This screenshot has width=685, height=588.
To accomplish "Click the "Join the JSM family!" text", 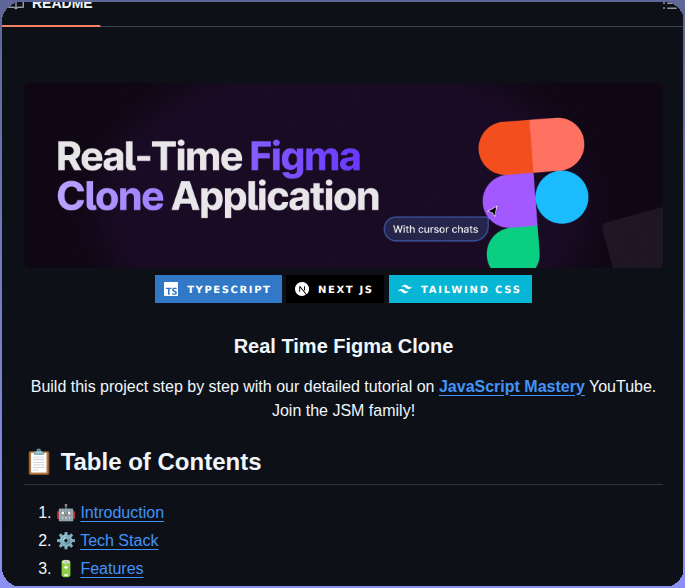I will (343, 411).
